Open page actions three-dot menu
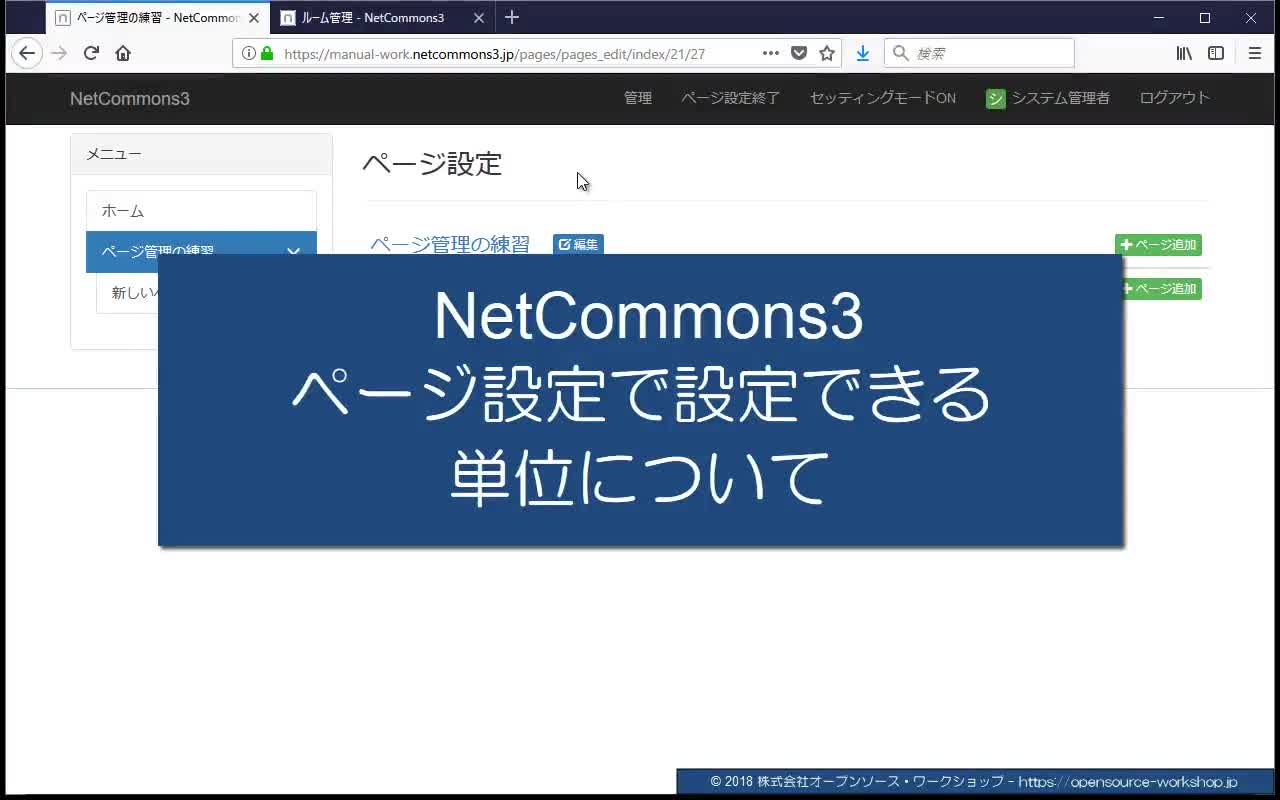This screenshot has width=1280, height=800. coord(771,53)
